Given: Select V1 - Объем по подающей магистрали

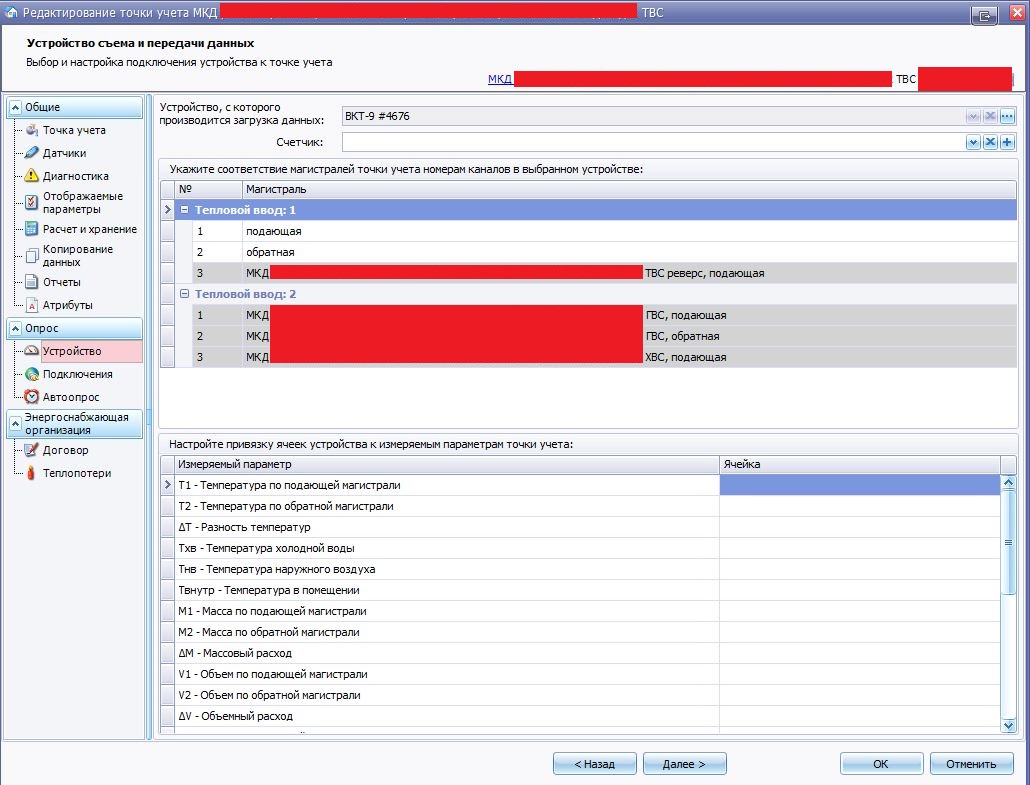Looking at the screenshot, I should (x=447, y=674).
